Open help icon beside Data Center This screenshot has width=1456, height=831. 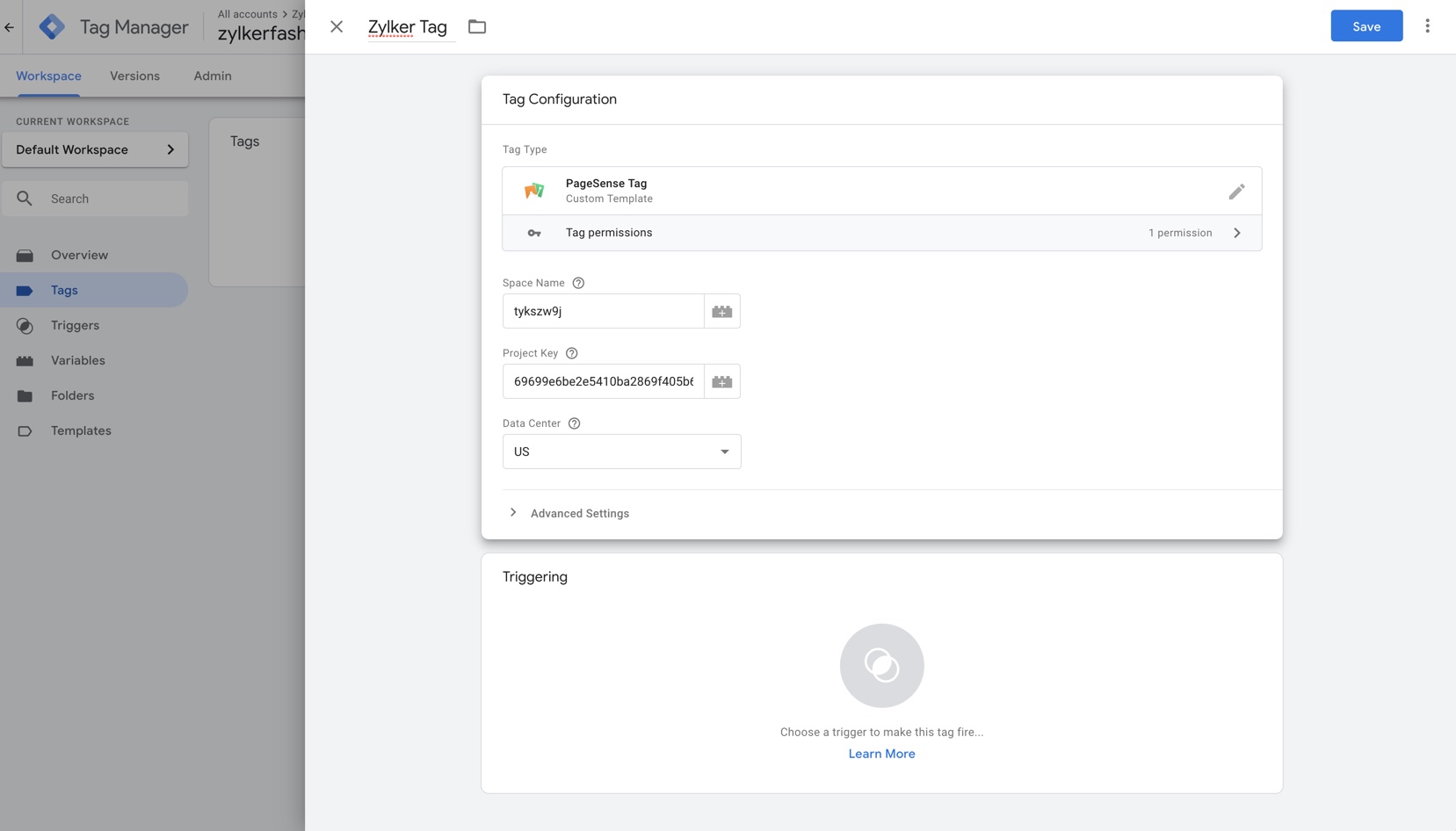575,423
